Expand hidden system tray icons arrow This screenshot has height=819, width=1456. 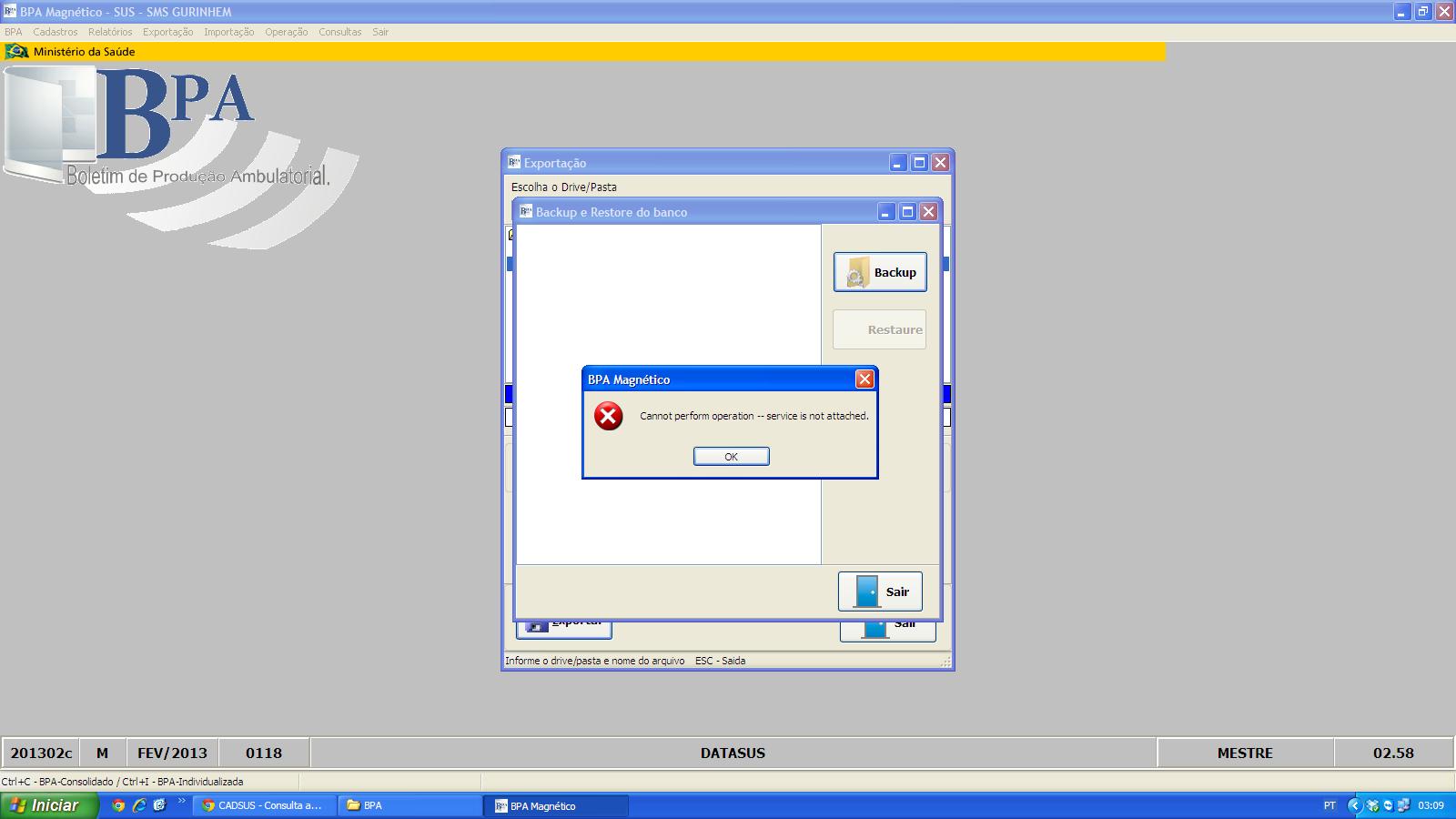click(x=1355, y=805)
